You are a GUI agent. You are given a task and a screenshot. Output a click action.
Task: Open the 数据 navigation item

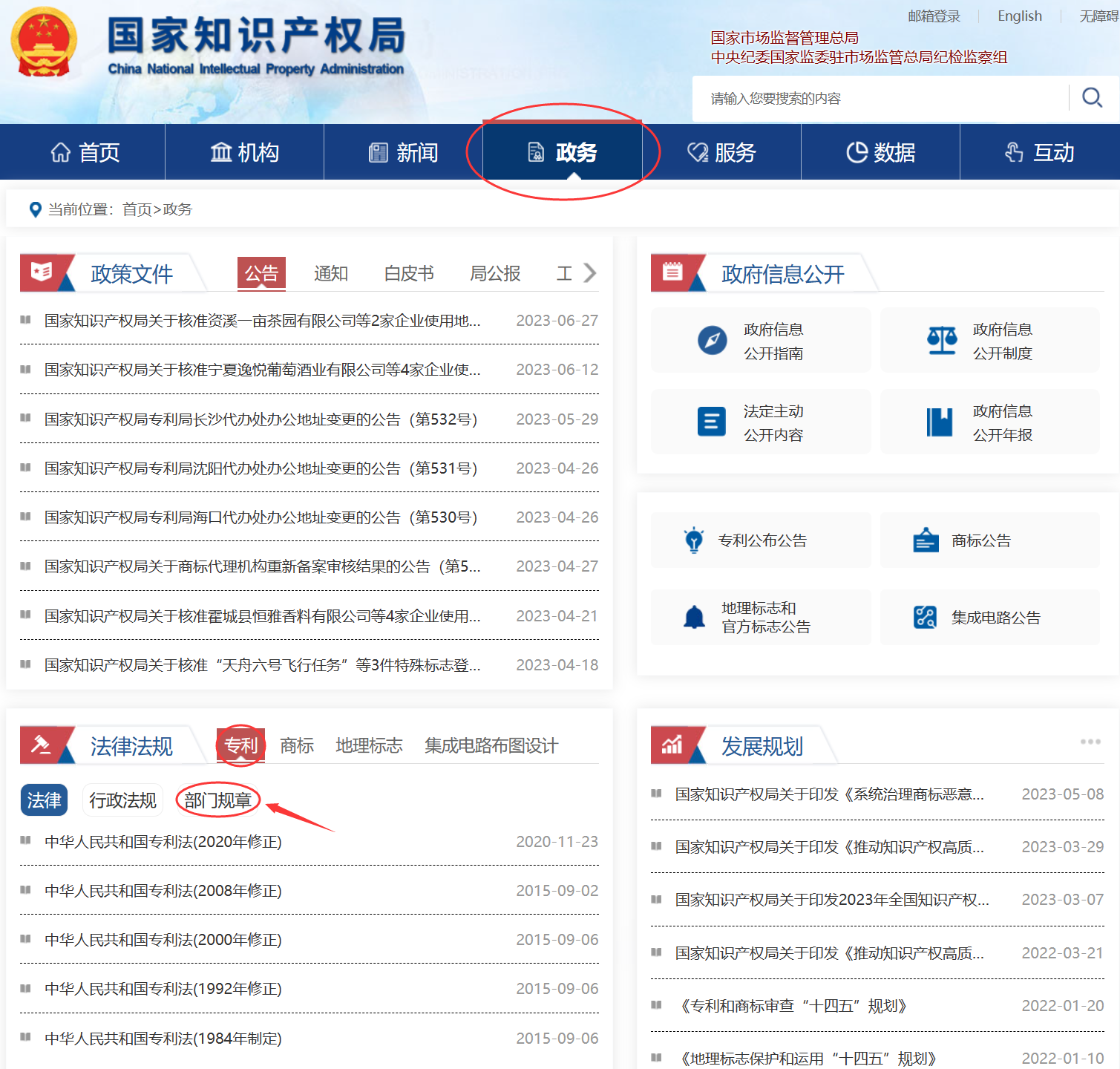(880, 152)
